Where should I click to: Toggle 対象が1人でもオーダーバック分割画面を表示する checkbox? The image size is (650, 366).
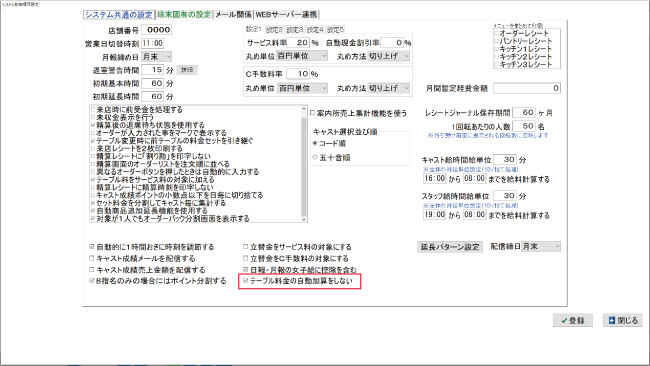tap(93, 218)
